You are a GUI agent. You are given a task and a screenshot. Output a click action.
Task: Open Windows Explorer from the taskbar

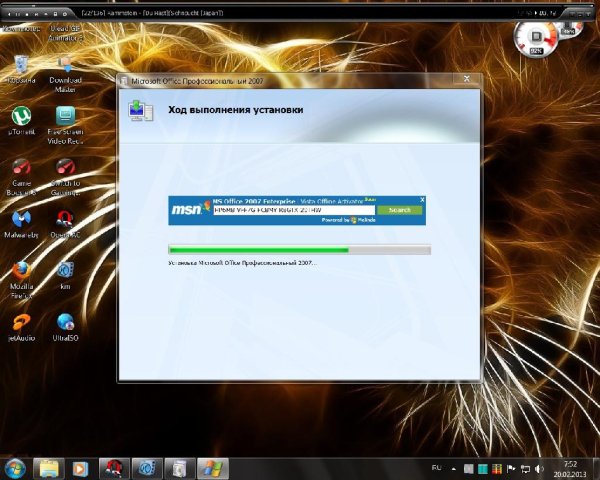[x=49, y=469]
